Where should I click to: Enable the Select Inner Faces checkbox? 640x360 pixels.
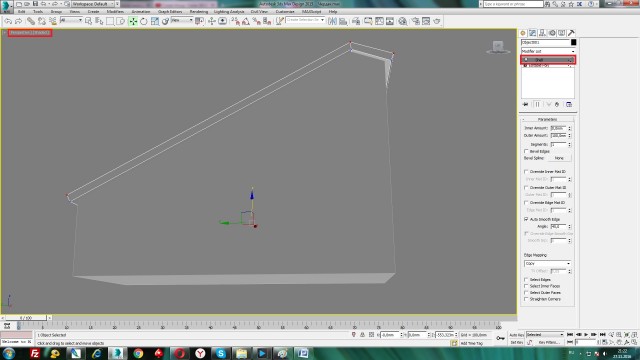526,286
